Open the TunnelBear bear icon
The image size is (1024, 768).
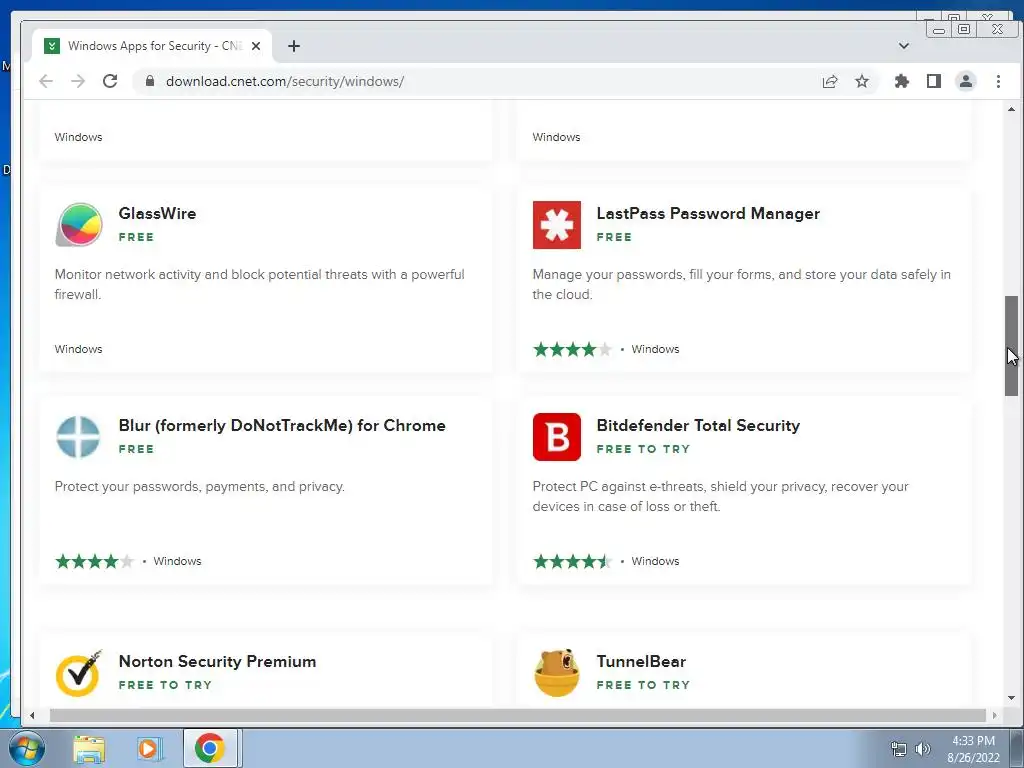[556, 673]
